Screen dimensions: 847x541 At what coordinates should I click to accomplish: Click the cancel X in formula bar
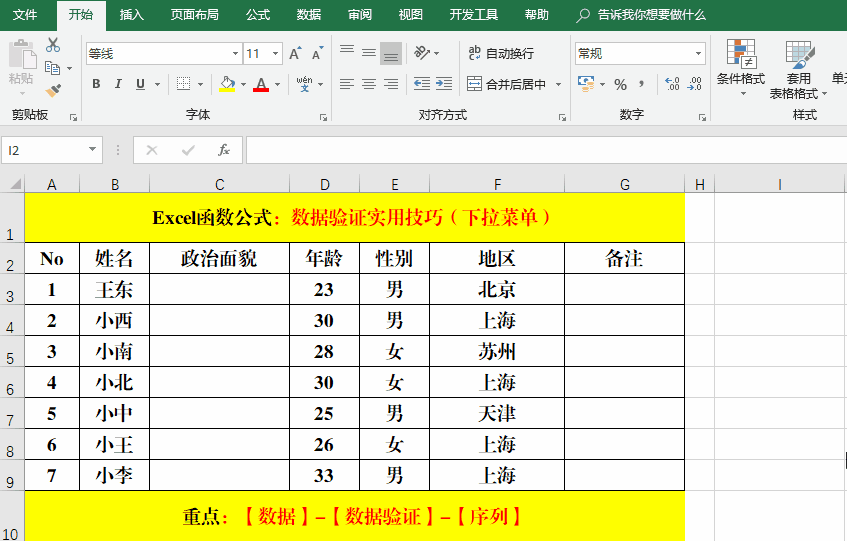(x=152, y=150)
